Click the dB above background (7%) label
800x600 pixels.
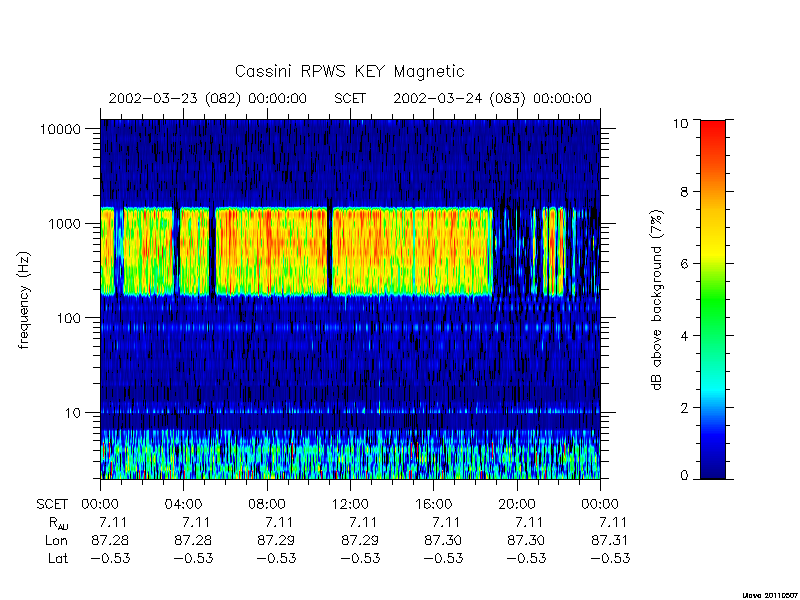pyautogui.click(x=658, y=300)
